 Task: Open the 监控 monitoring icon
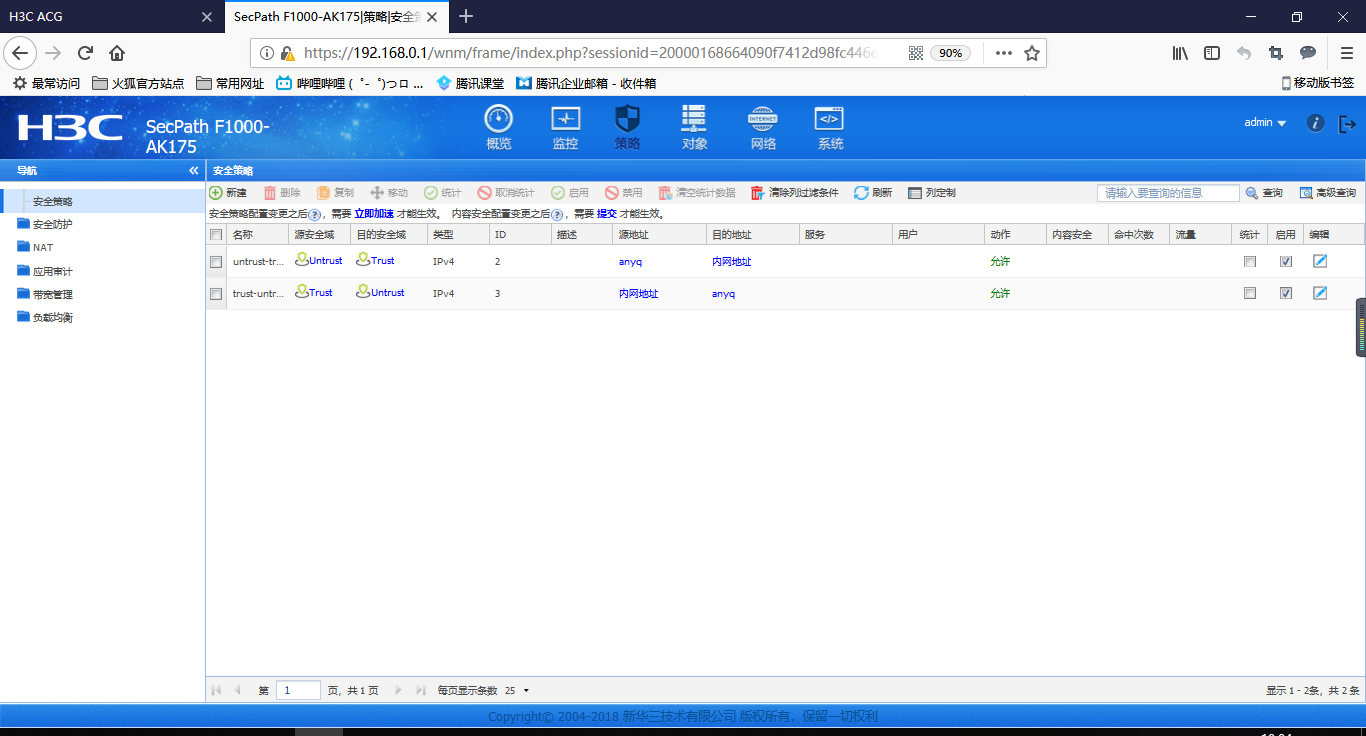point(565,120)
